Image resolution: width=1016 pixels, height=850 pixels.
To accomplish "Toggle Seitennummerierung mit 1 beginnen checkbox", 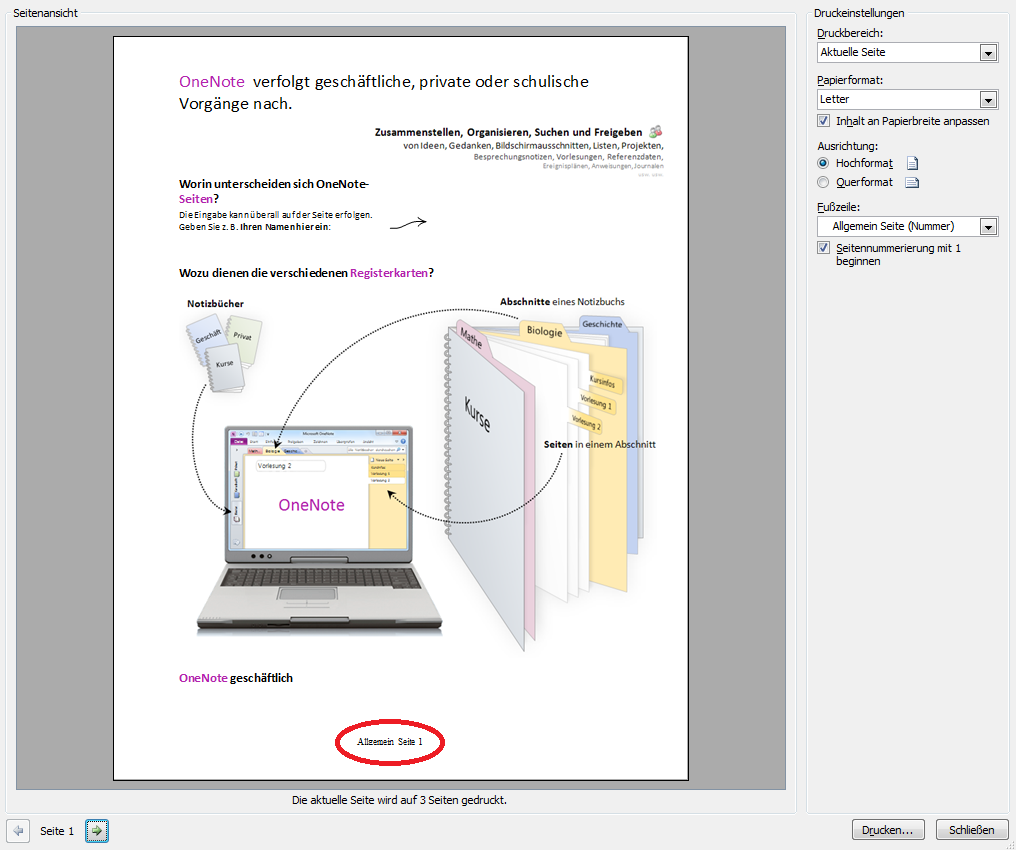I will 824,247.
